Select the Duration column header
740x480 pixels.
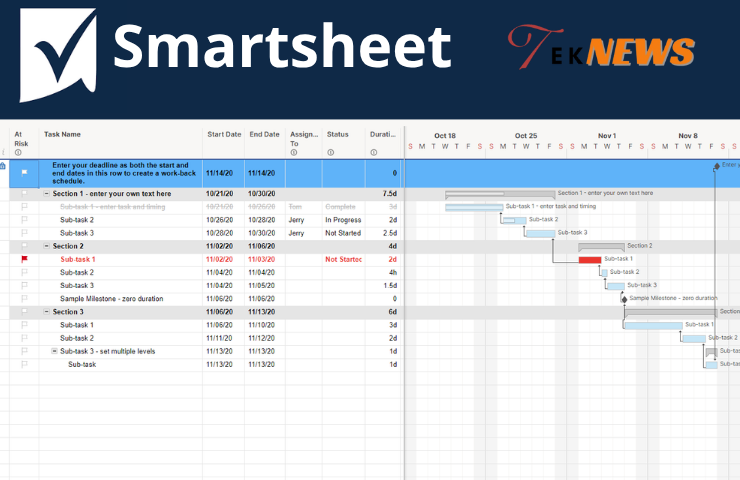click(383, 142)
